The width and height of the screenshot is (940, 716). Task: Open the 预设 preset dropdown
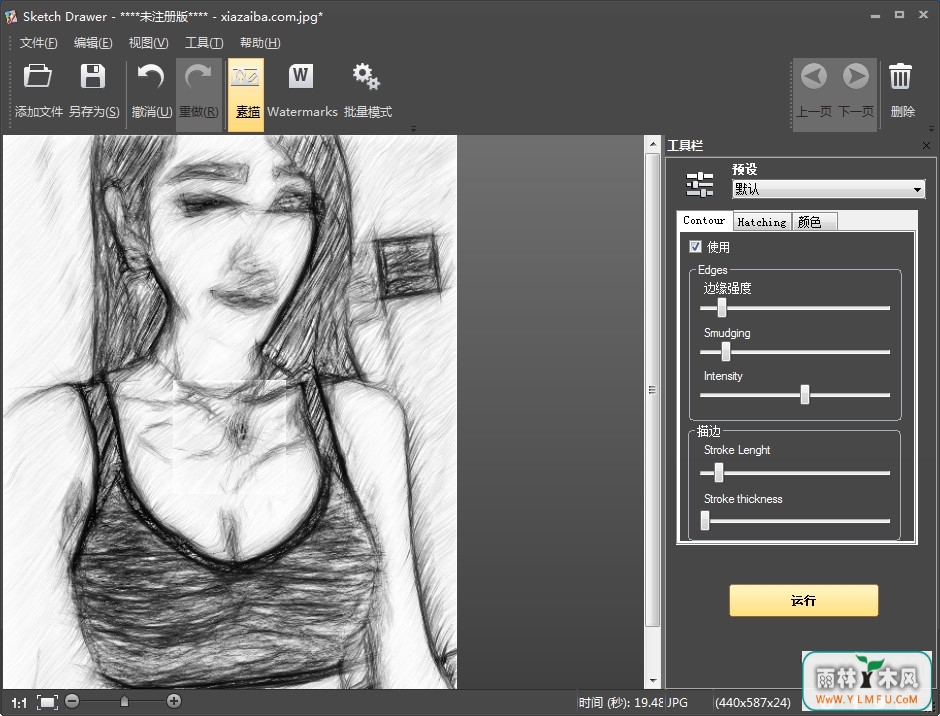(x=828, y=189)
